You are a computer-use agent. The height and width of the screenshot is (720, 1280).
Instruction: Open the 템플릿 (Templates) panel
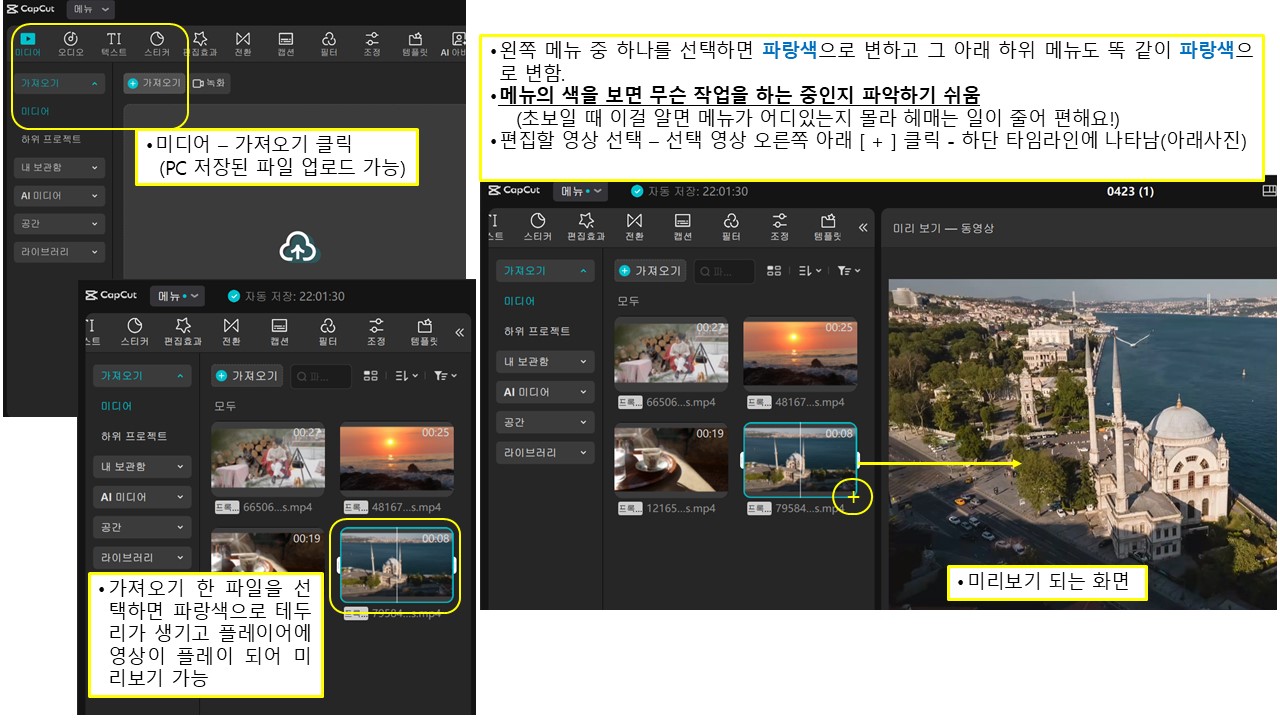pos(417,40)
